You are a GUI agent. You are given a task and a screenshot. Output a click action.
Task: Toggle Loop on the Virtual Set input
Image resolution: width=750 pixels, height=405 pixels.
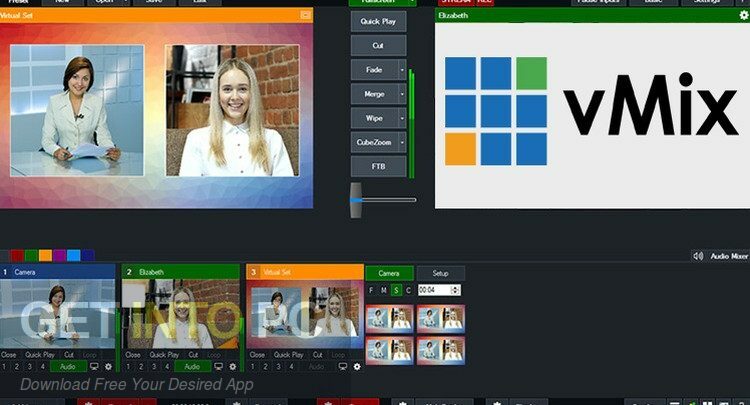click(x=338, y=355)
